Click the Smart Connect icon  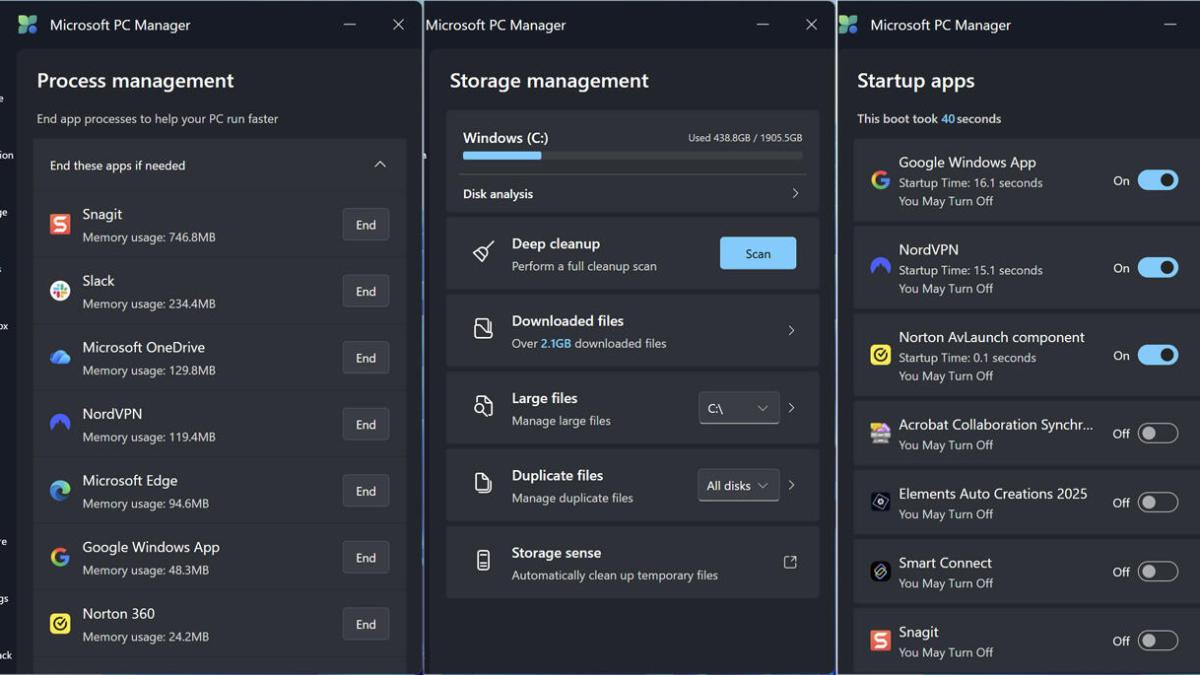point(880,571)
